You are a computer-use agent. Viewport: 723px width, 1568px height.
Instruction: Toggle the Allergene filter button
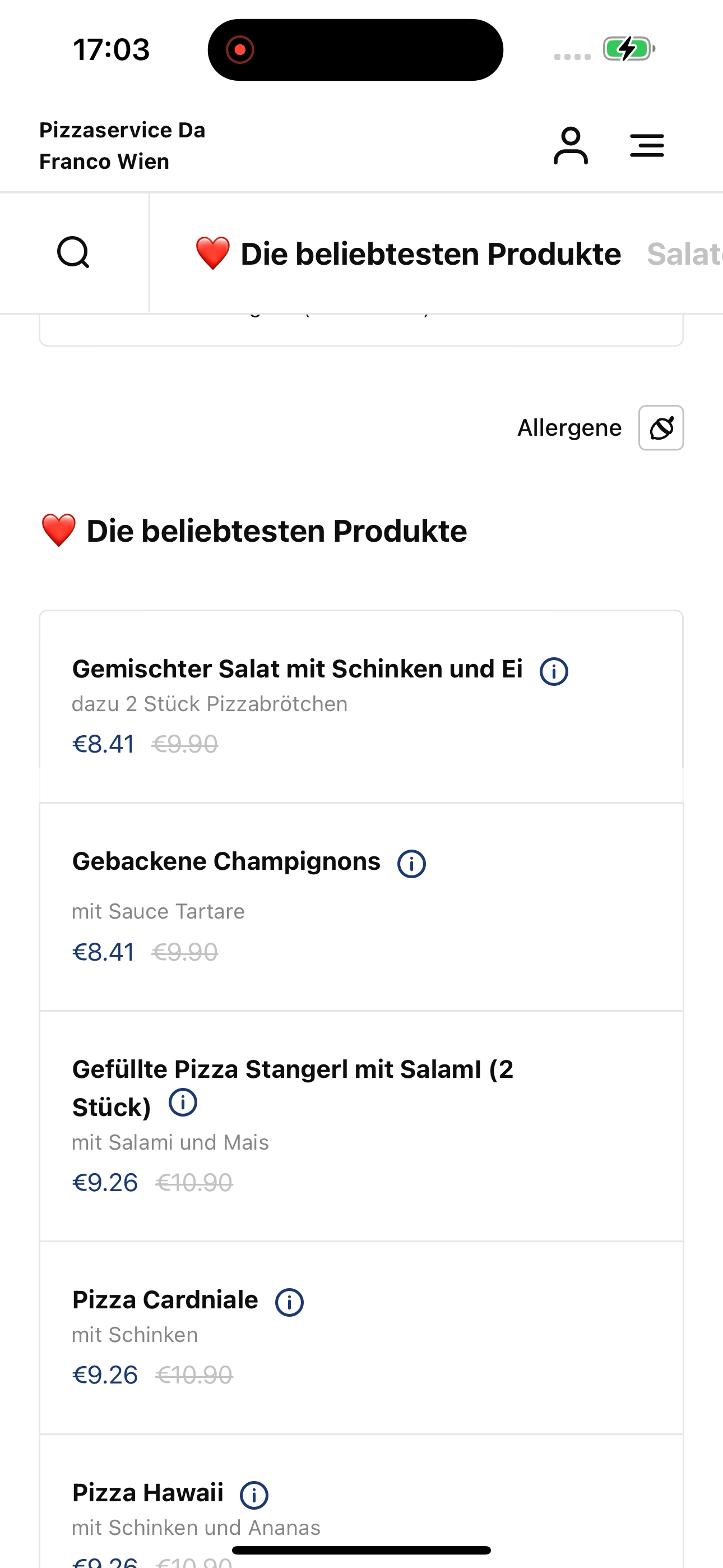click(x=660, y=428)
